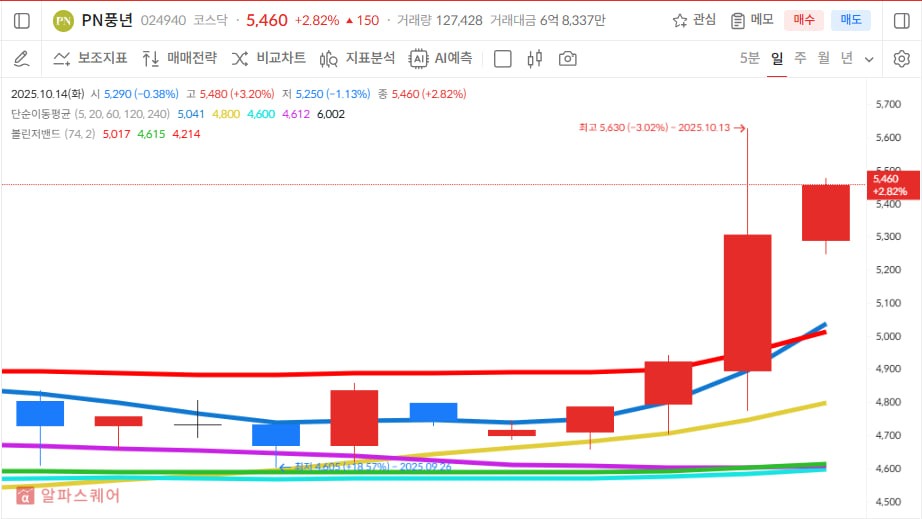Open 비교차트 comparison chart
The image size is (922, 519).
(268, 58)
